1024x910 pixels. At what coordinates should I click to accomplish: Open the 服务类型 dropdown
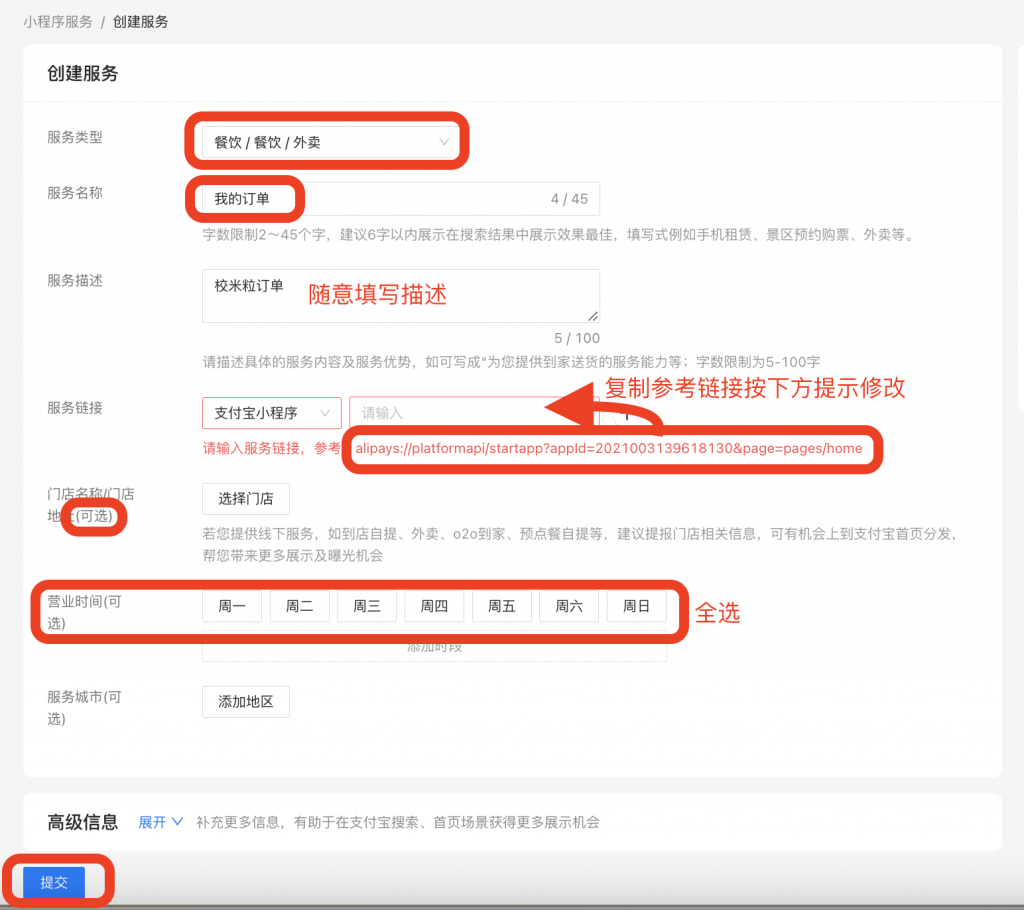(328, 141)
